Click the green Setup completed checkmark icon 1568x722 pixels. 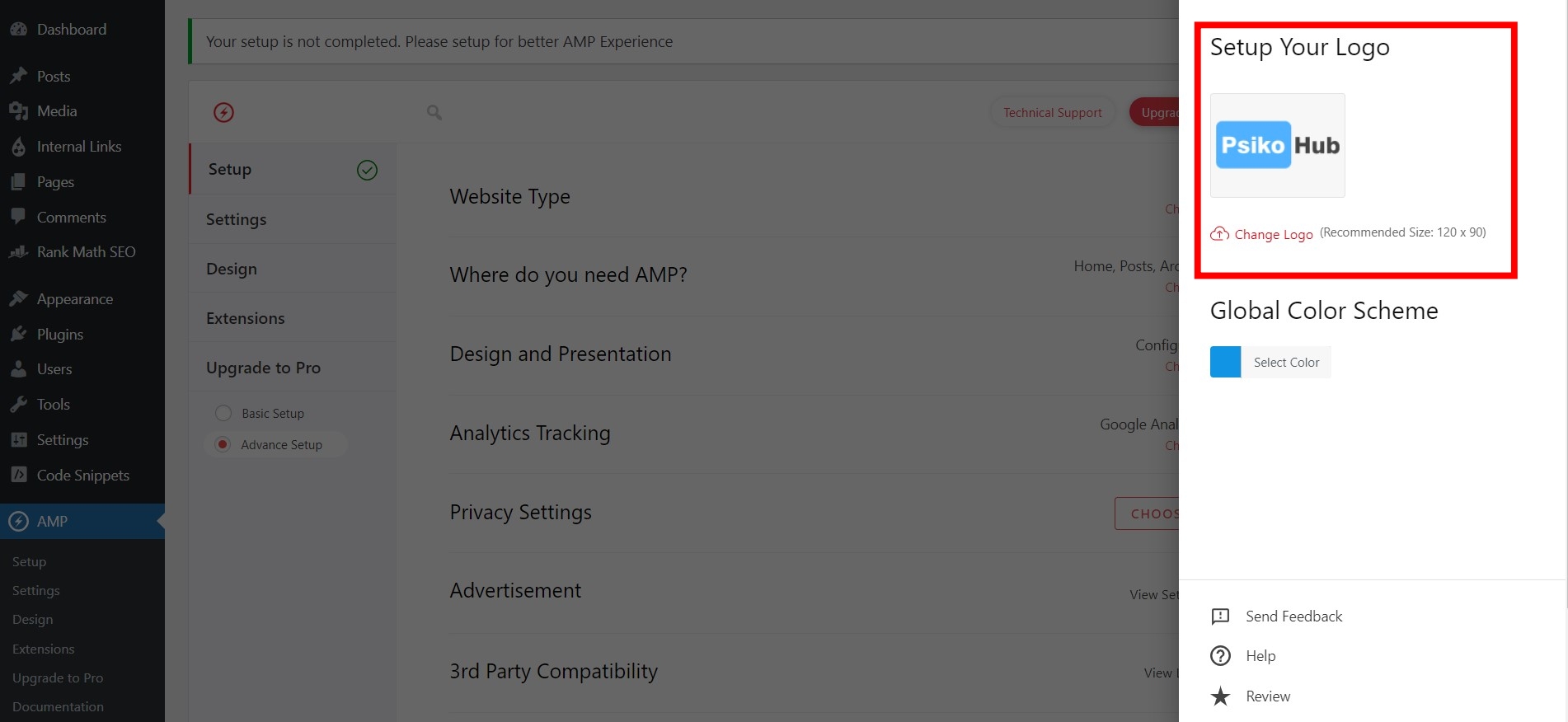point(367,170)
